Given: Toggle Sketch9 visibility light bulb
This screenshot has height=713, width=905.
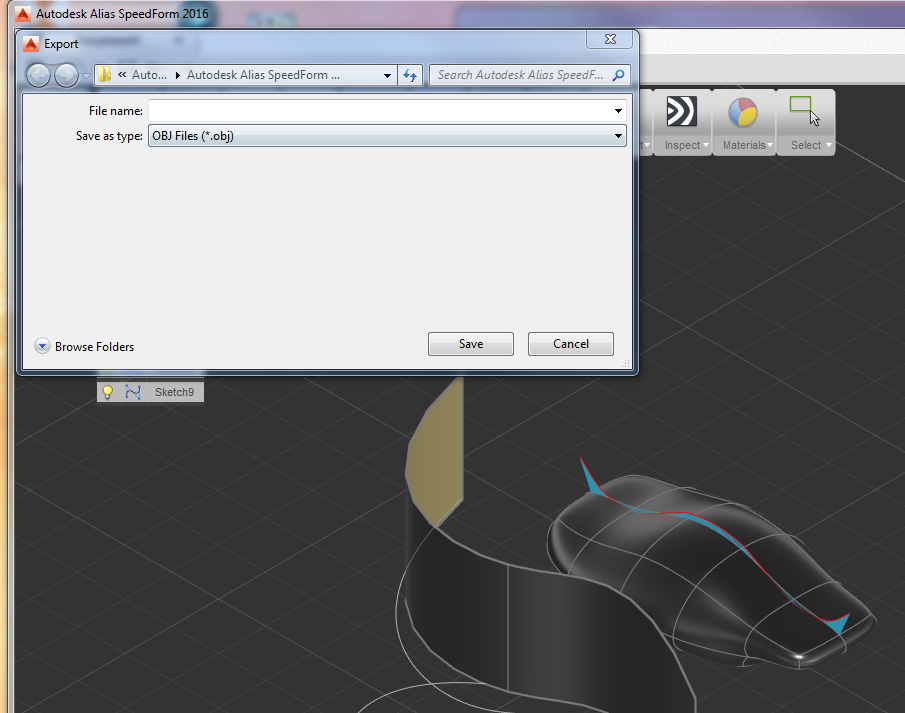Looking at the screenshot, I should coord(107,392).
